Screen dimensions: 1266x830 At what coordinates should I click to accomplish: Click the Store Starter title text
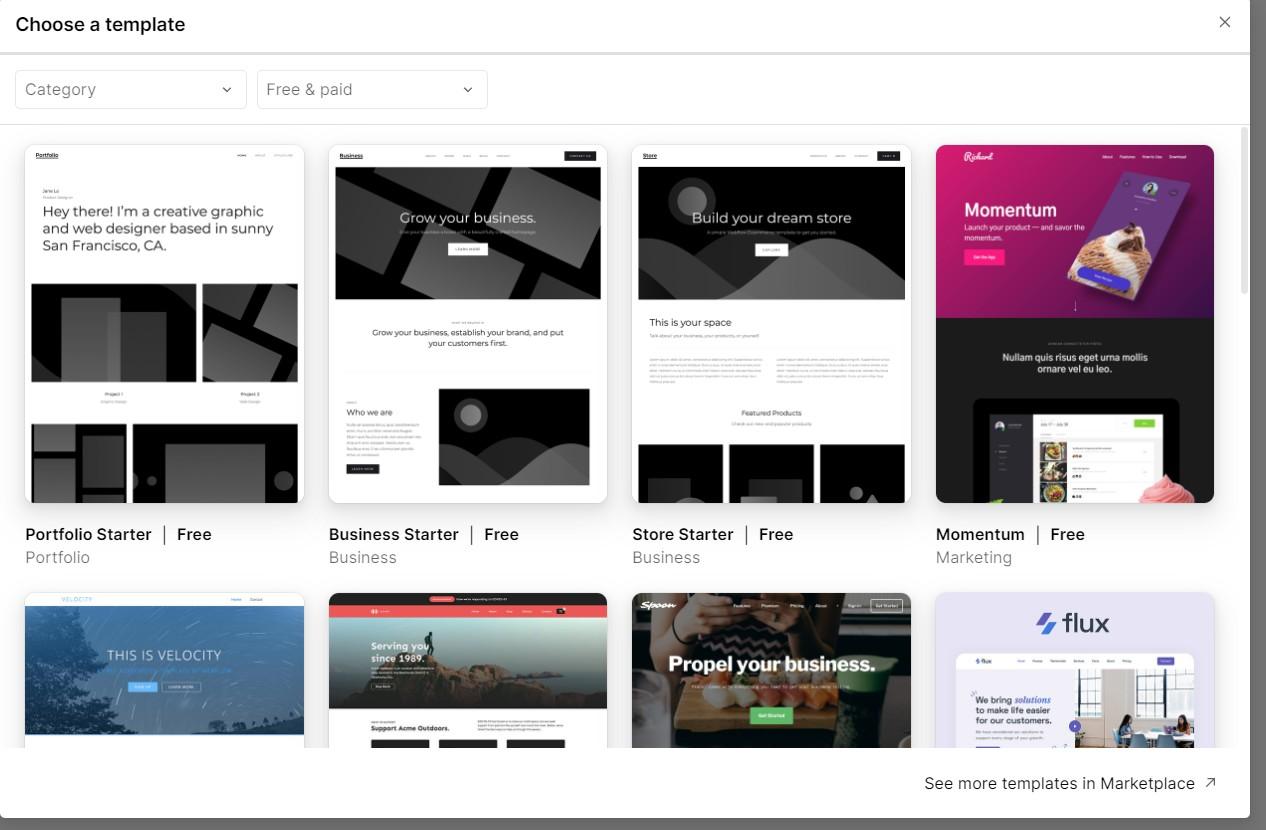point(683,534)
